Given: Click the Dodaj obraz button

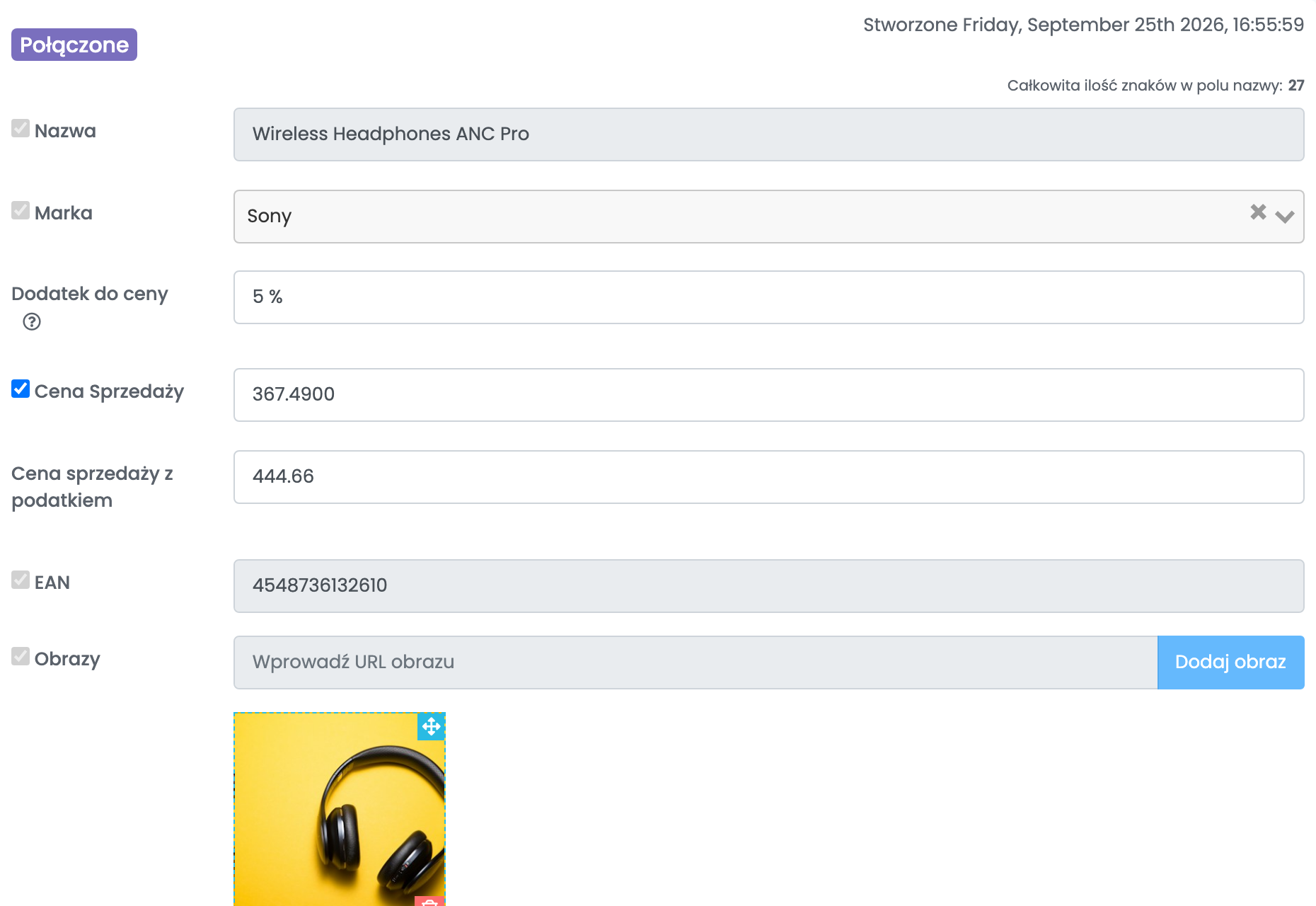Looking at the screenshot, I should pos(1230,662).
